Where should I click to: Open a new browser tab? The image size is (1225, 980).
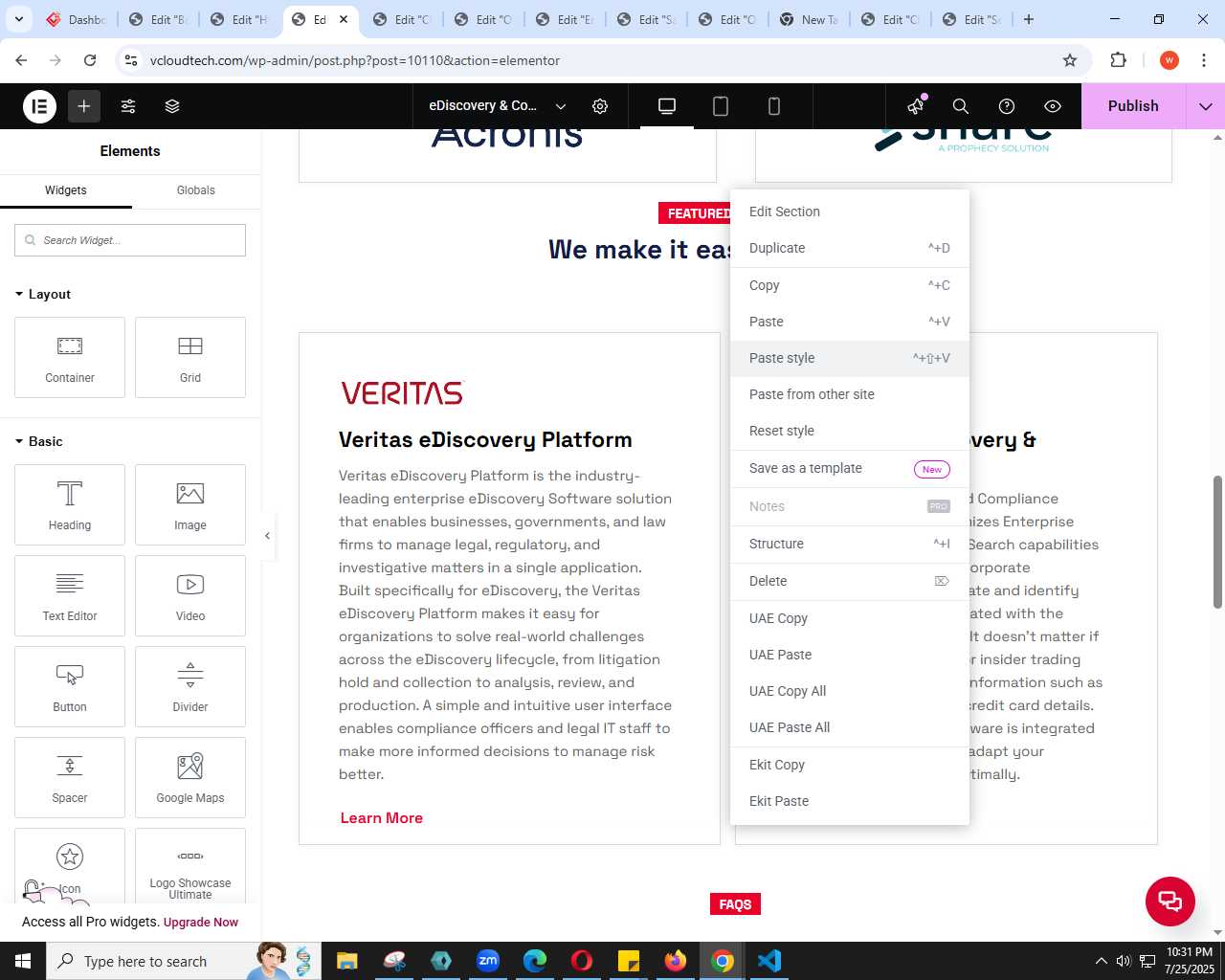1029,19
